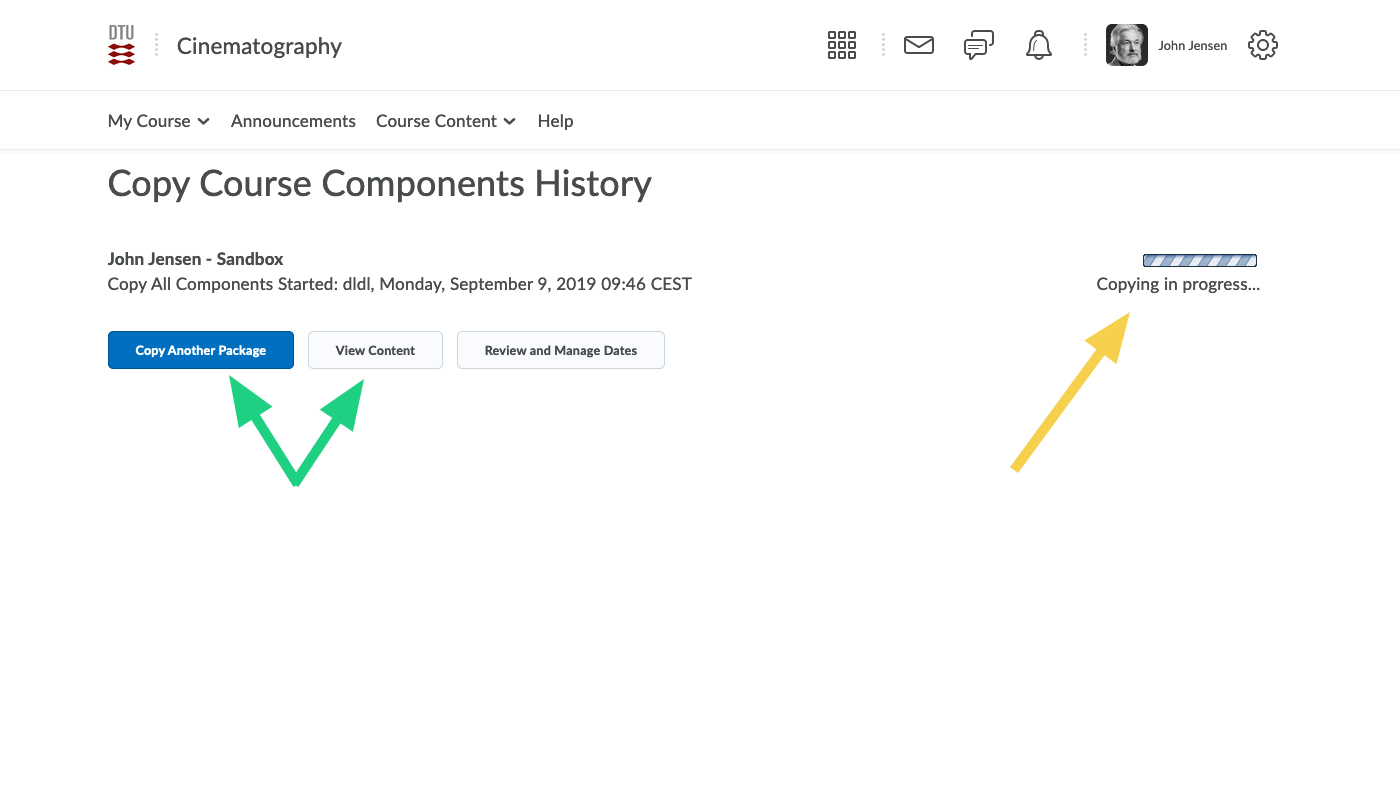Click the Copying in progress status text

coord(1178,284)
